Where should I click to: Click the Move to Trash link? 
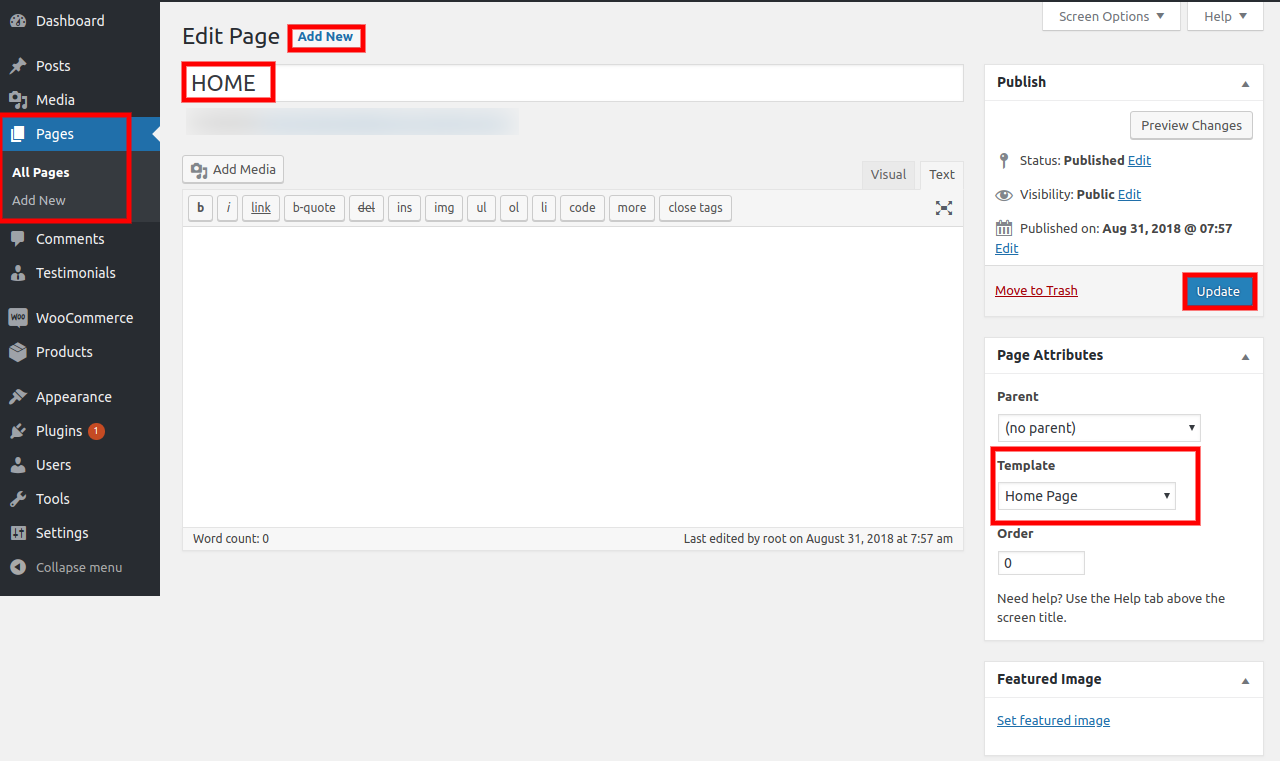(x=1036, y=290)
